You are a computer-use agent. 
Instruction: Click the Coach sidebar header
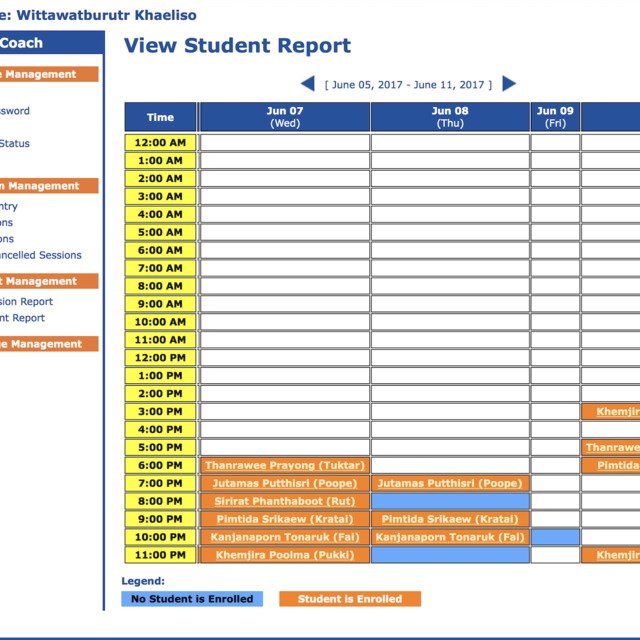52,42
